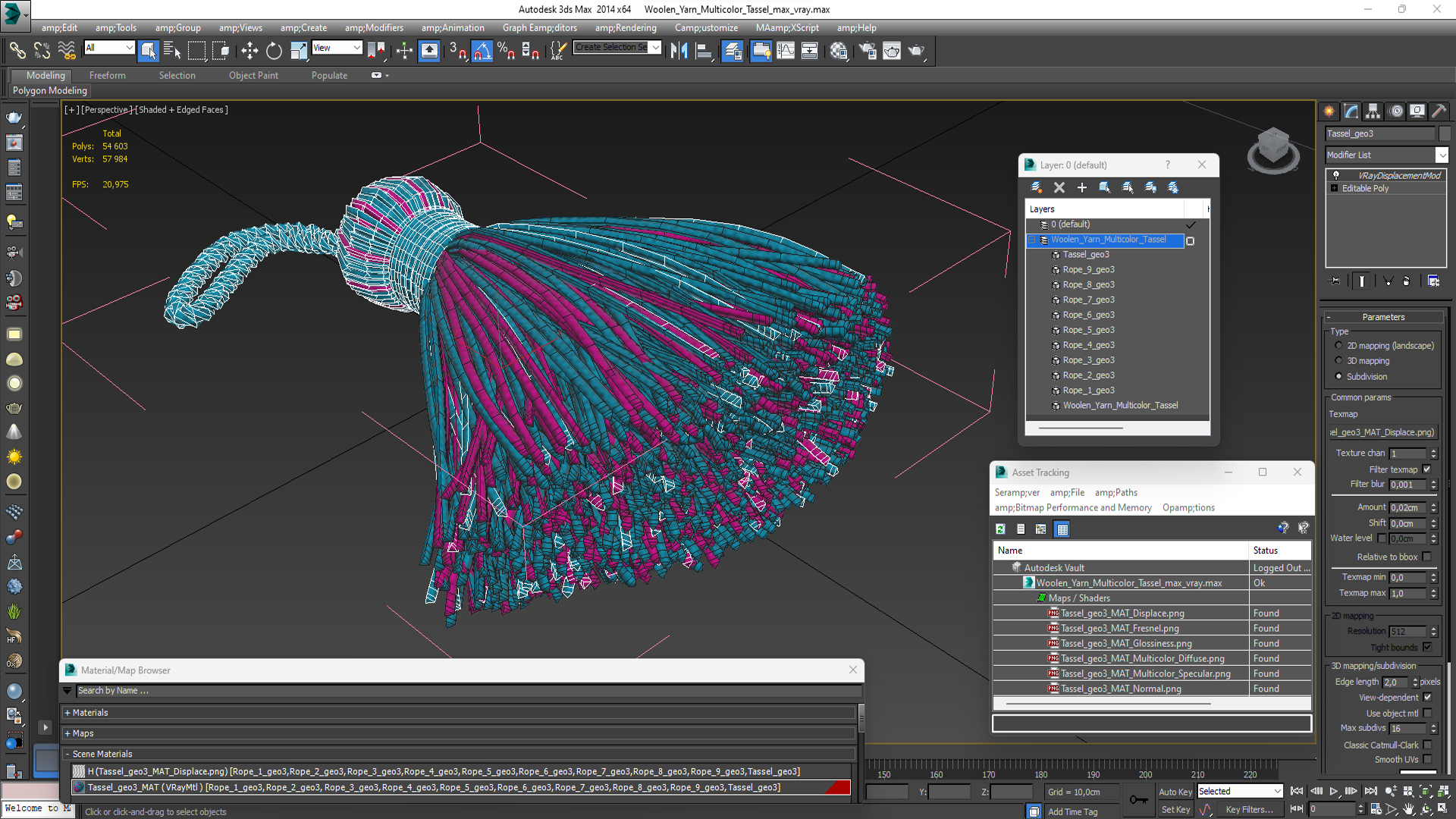Screen dimensions: 1456x819
Task: Click the Polygon Modeling panel button
Action: (x=50, y=90)
